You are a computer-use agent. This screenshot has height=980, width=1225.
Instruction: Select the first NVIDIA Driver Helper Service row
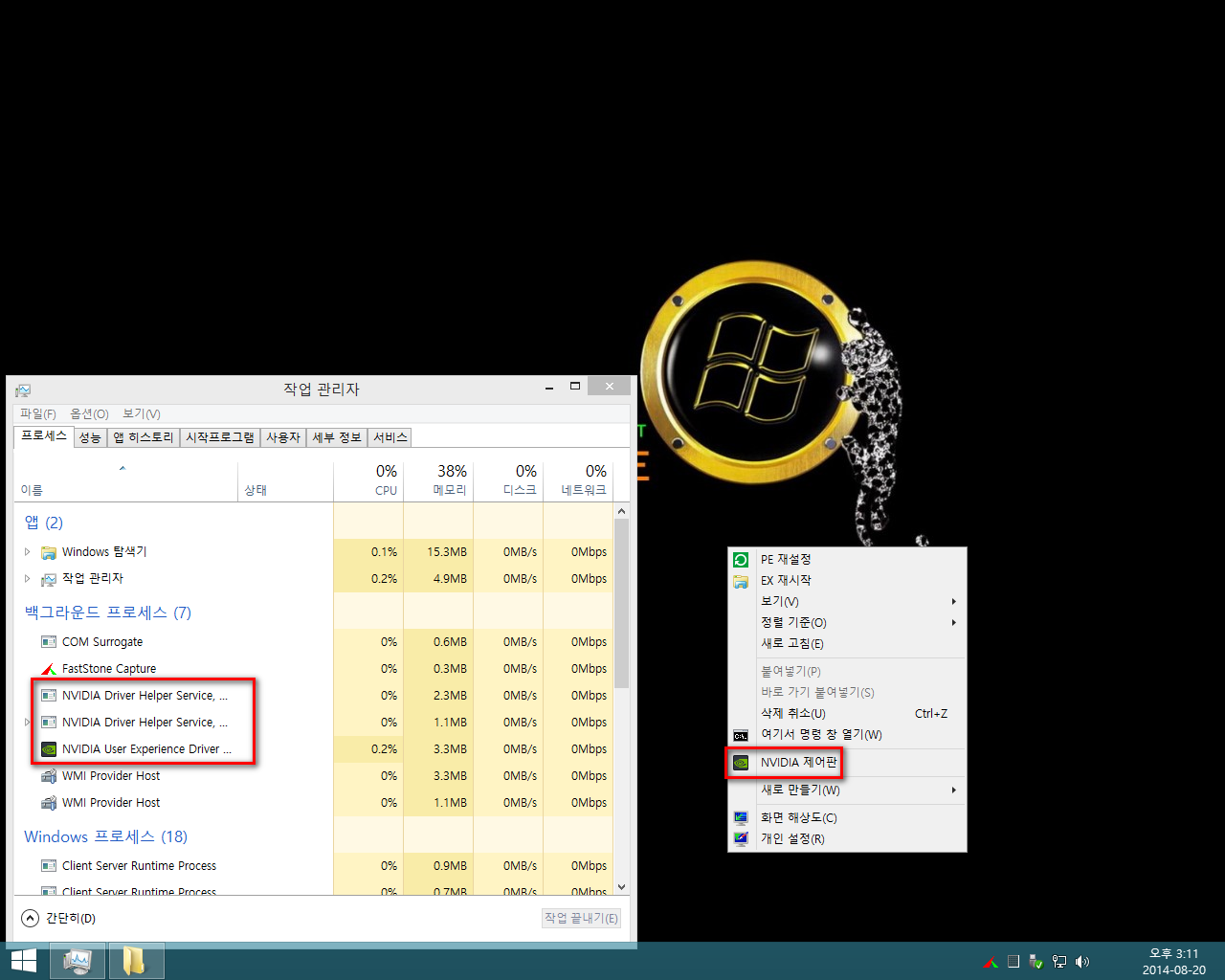[314, 696]
